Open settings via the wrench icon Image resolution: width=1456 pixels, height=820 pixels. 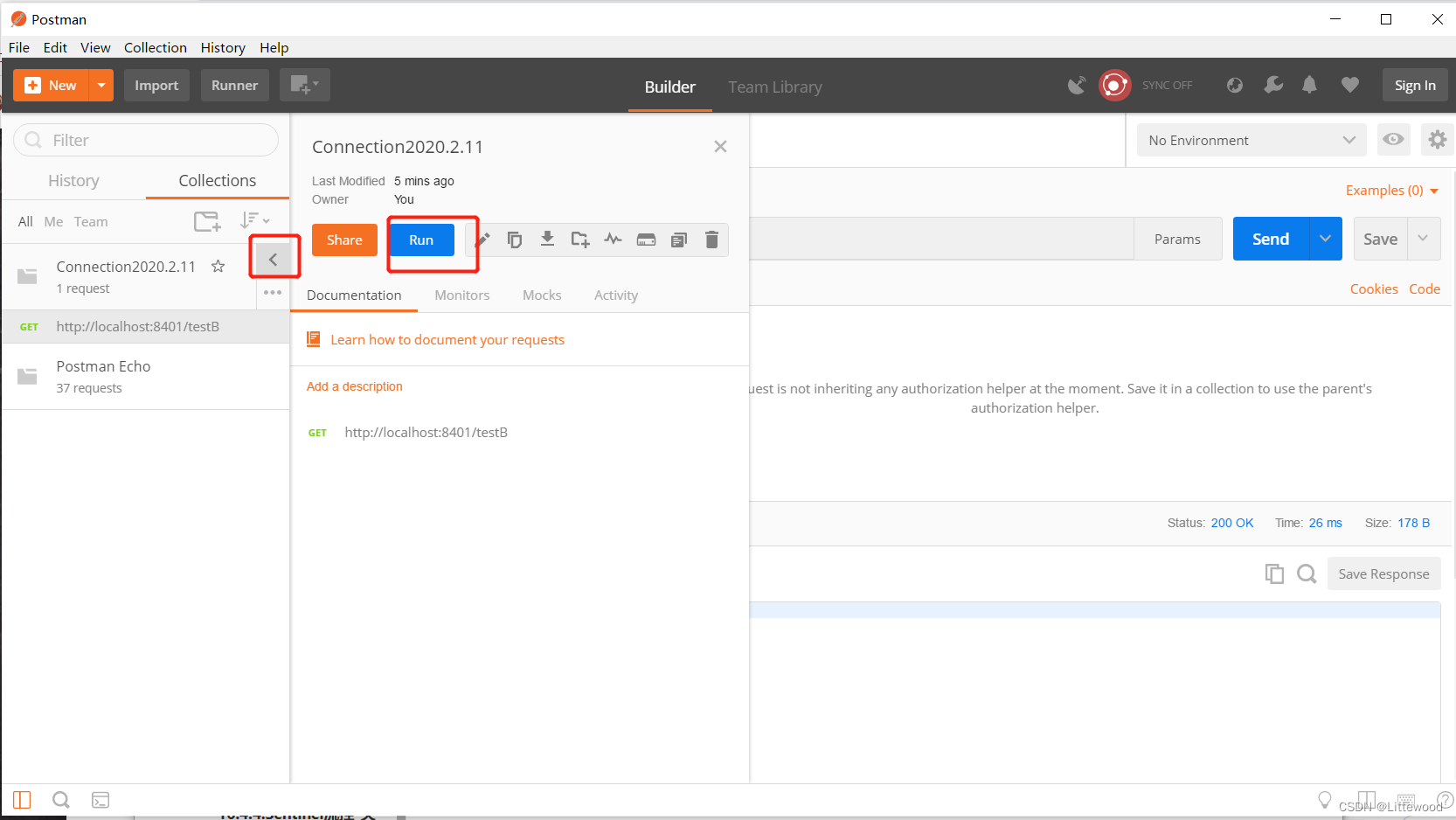(1273, 85)
